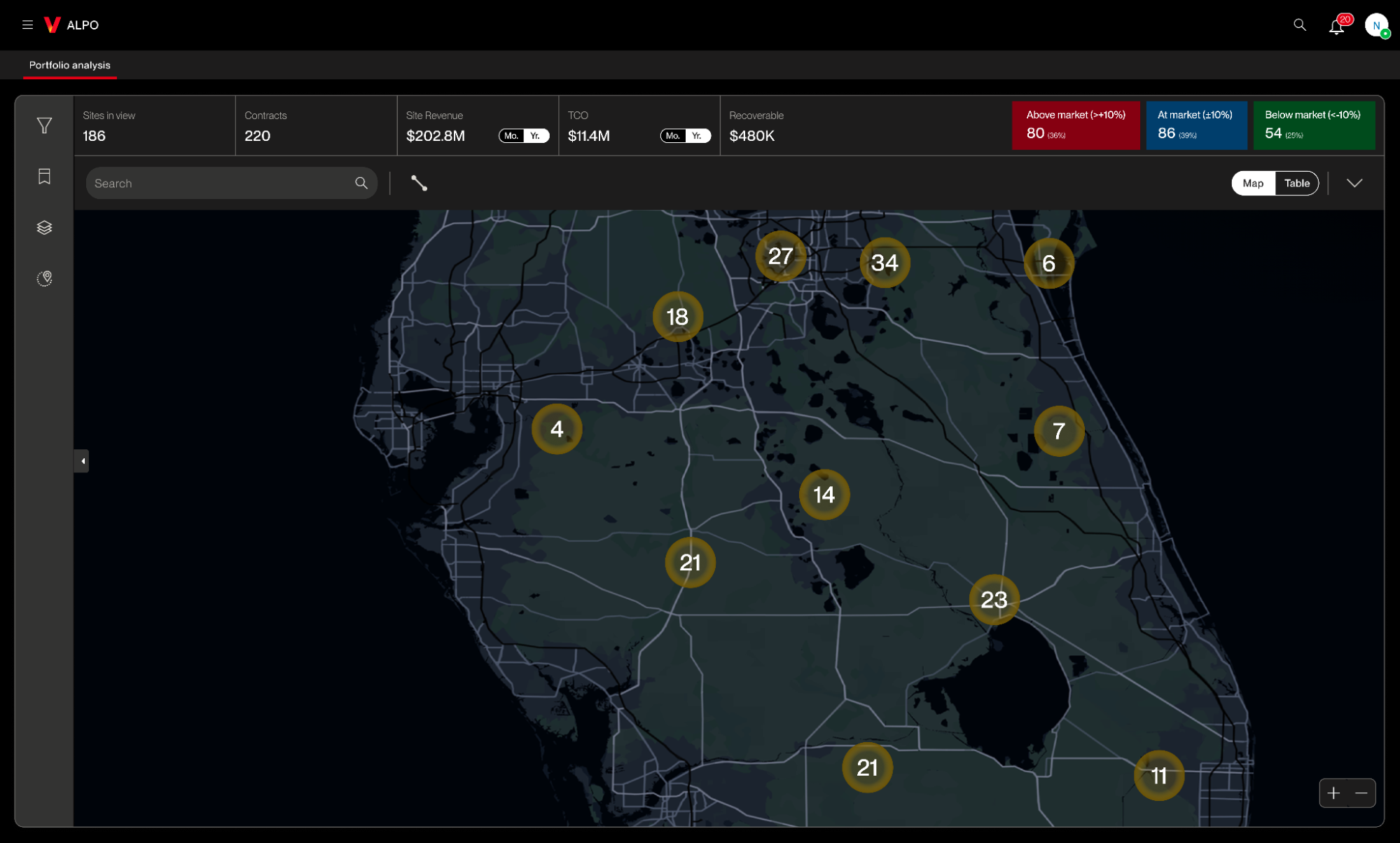Open the 18 sites cluster
The width and height of the screenshot is (1400, 843).
click(677, 317)
